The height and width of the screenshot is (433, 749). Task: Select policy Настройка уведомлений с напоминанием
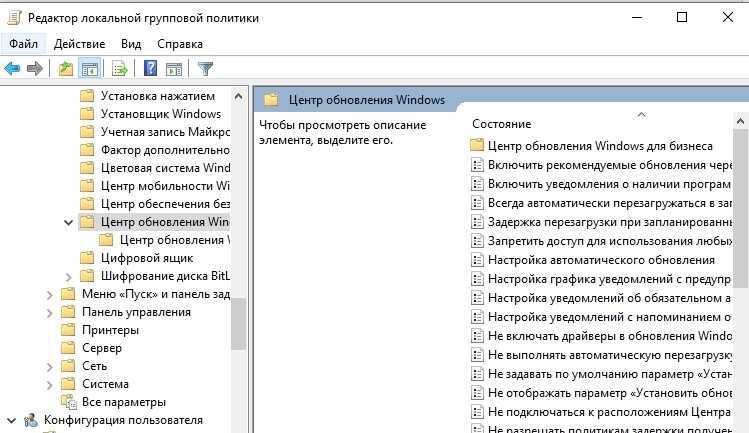pos(609,317)
